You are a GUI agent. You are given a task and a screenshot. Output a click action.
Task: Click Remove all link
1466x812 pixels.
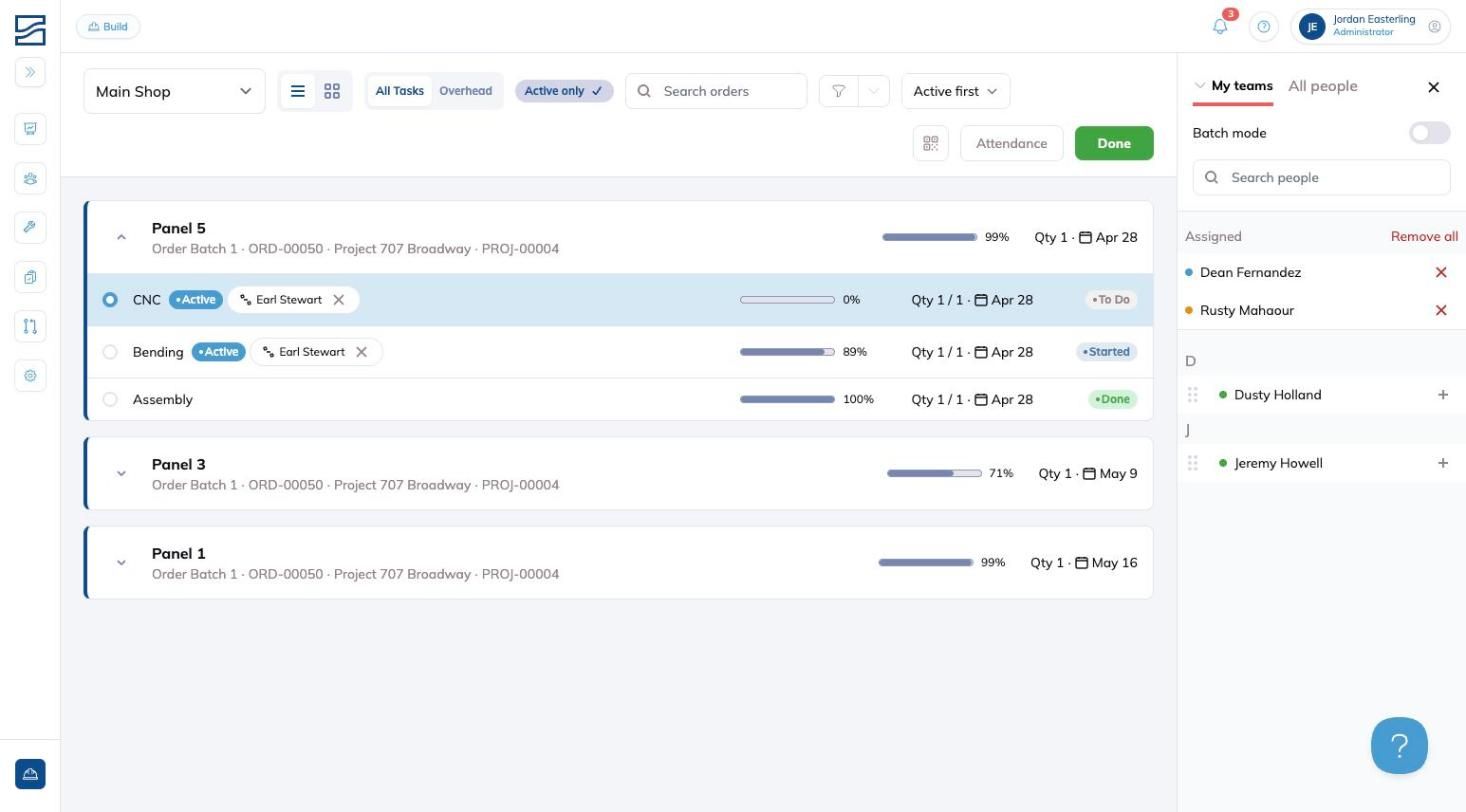point(1424,237)
